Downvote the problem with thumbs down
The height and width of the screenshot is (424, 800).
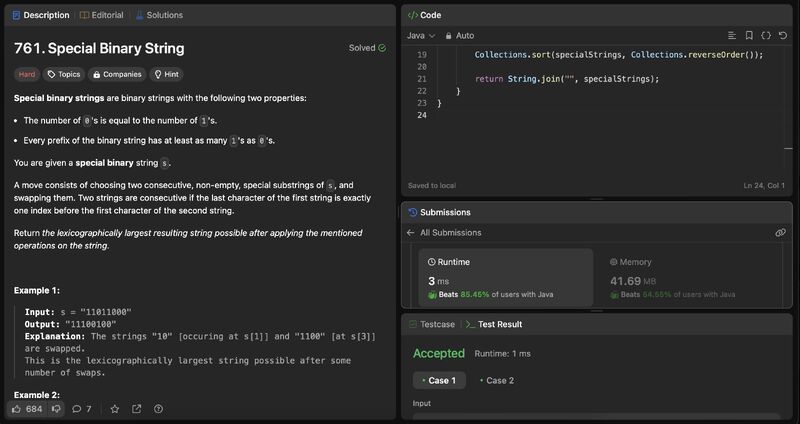coord(56,409)
